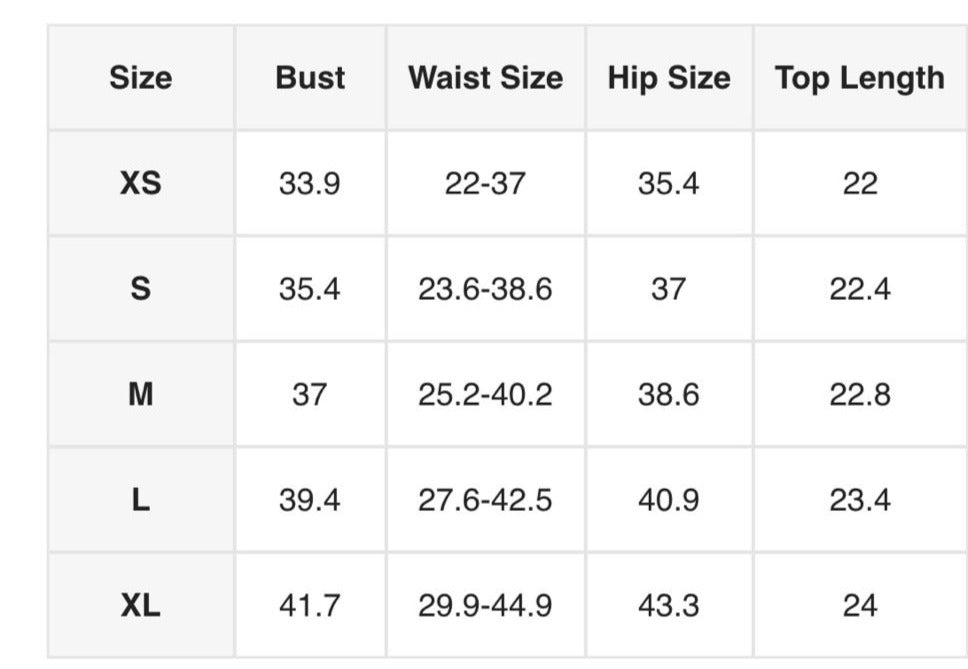Click the M size row label
The height and width of the screenshot is (669, 968).
(141, 395)
